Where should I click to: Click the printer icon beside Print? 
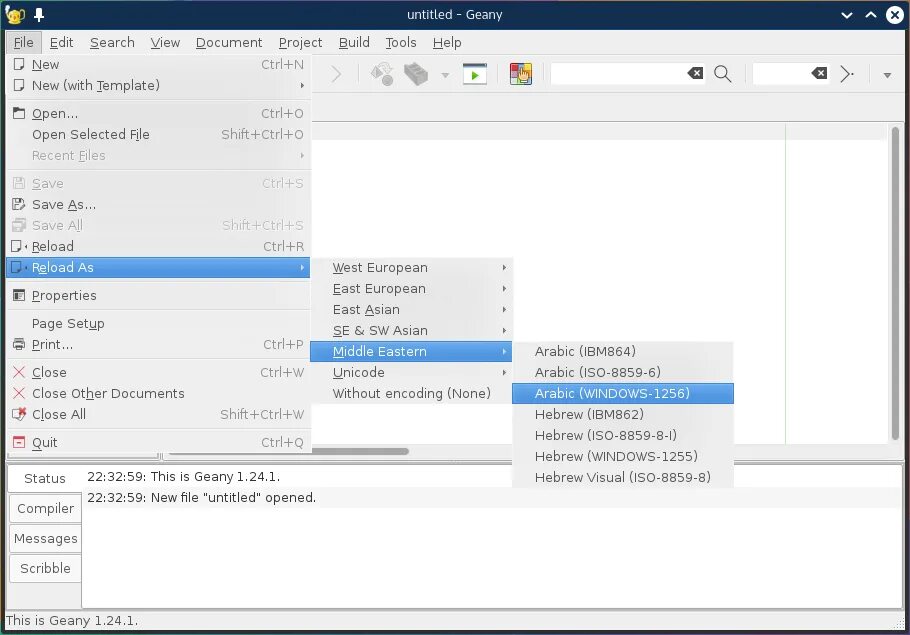point(19,344)
